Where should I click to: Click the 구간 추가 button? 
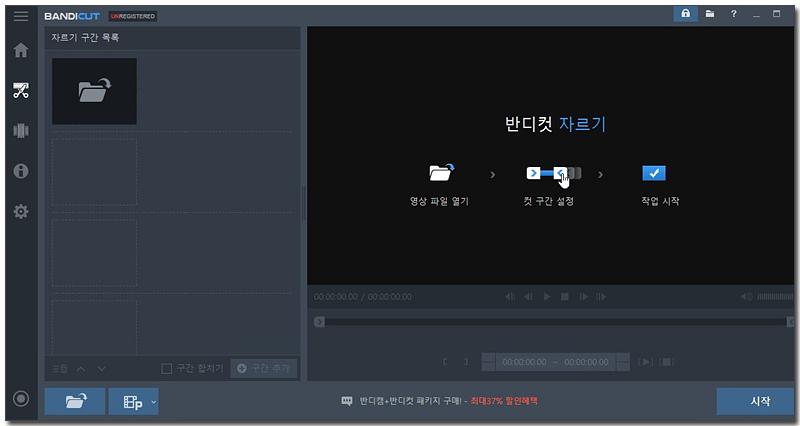pos(264,368)
